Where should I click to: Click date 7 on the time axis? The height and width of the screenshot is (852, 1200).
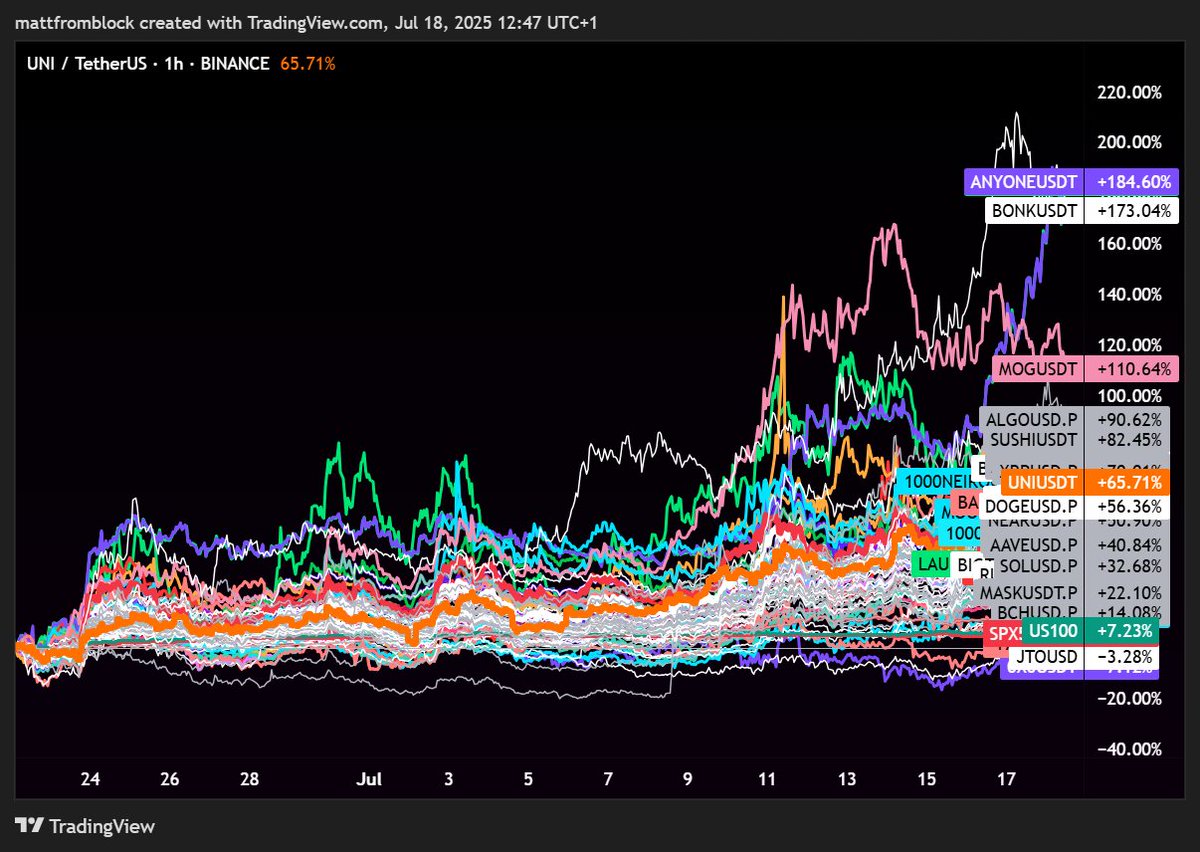click(608, 779)
